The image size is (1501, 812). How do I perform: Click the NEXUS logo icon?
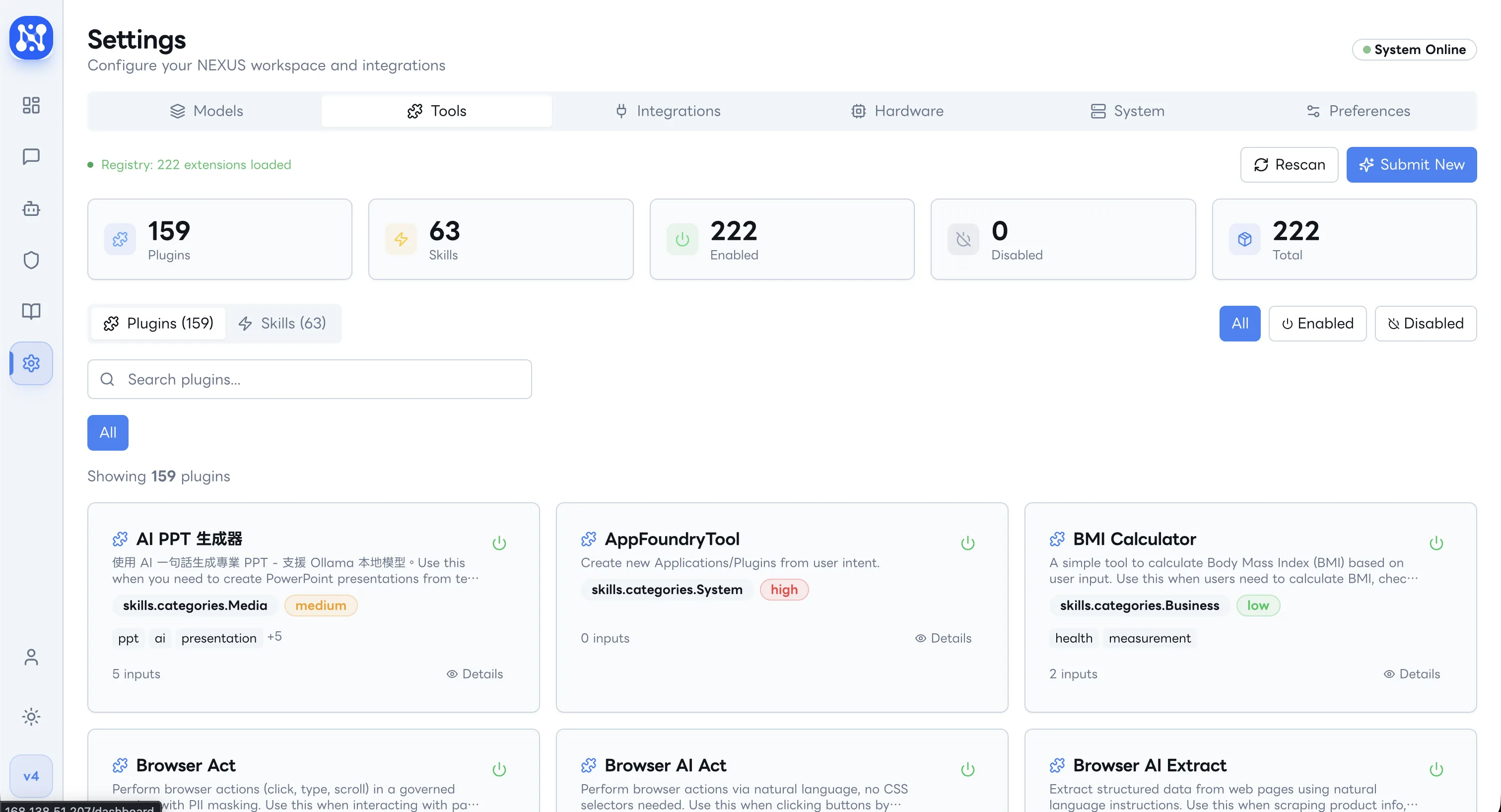tap(31, 38)
